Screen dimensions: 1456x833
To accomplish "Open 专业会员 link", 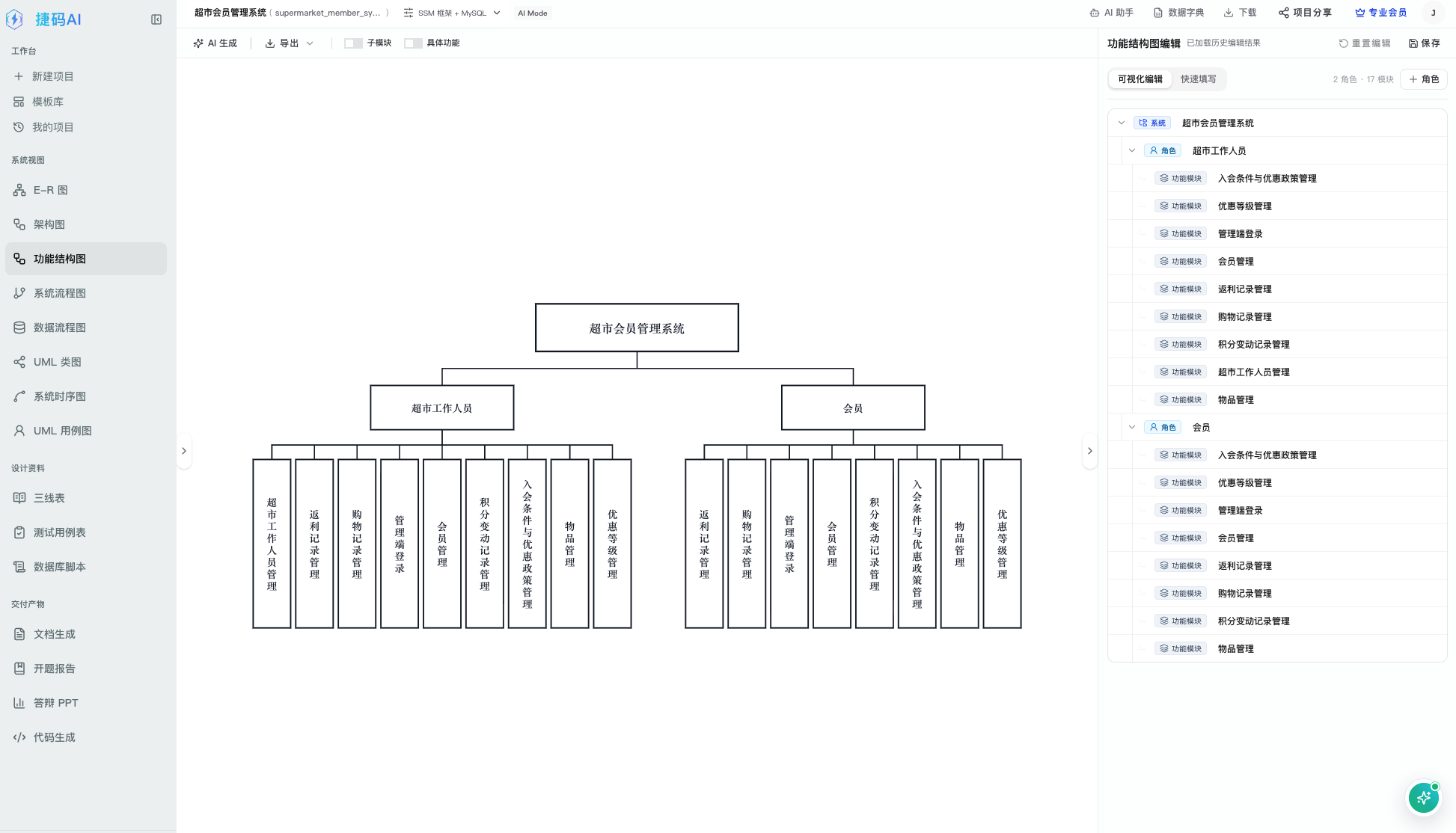I will 1380,13.
